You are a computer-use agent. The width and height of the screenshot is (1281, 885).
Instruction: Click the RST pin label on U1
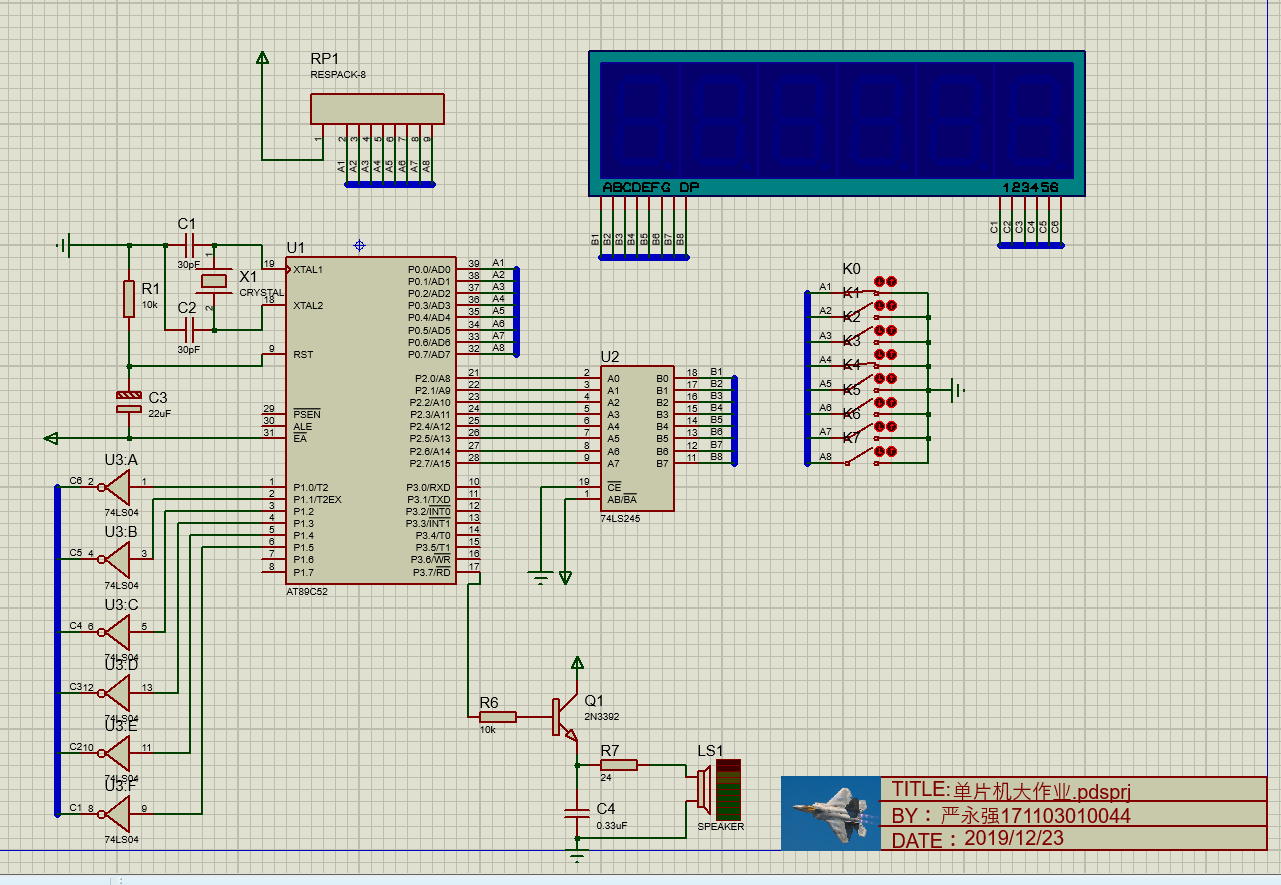coord(302,354)
